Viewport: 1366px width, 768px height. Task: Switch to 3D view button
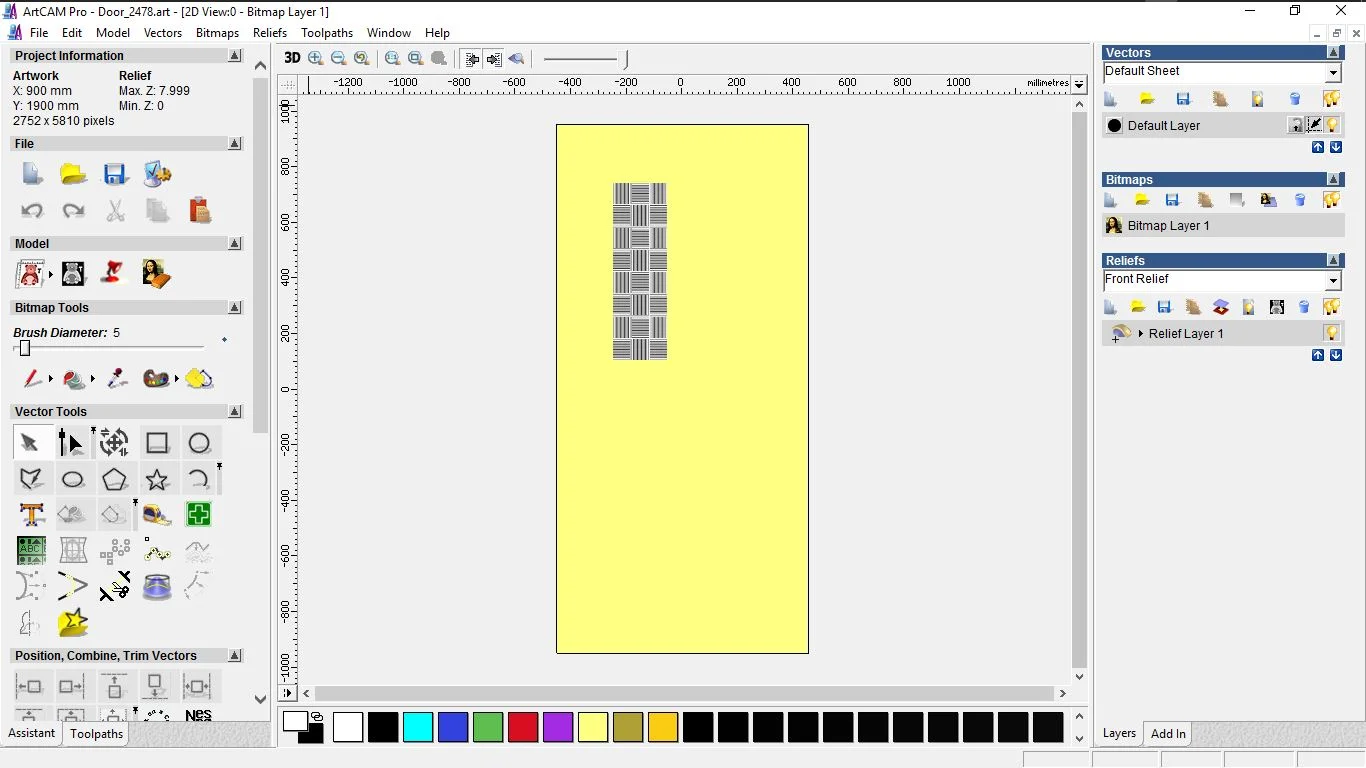[292, 59]
